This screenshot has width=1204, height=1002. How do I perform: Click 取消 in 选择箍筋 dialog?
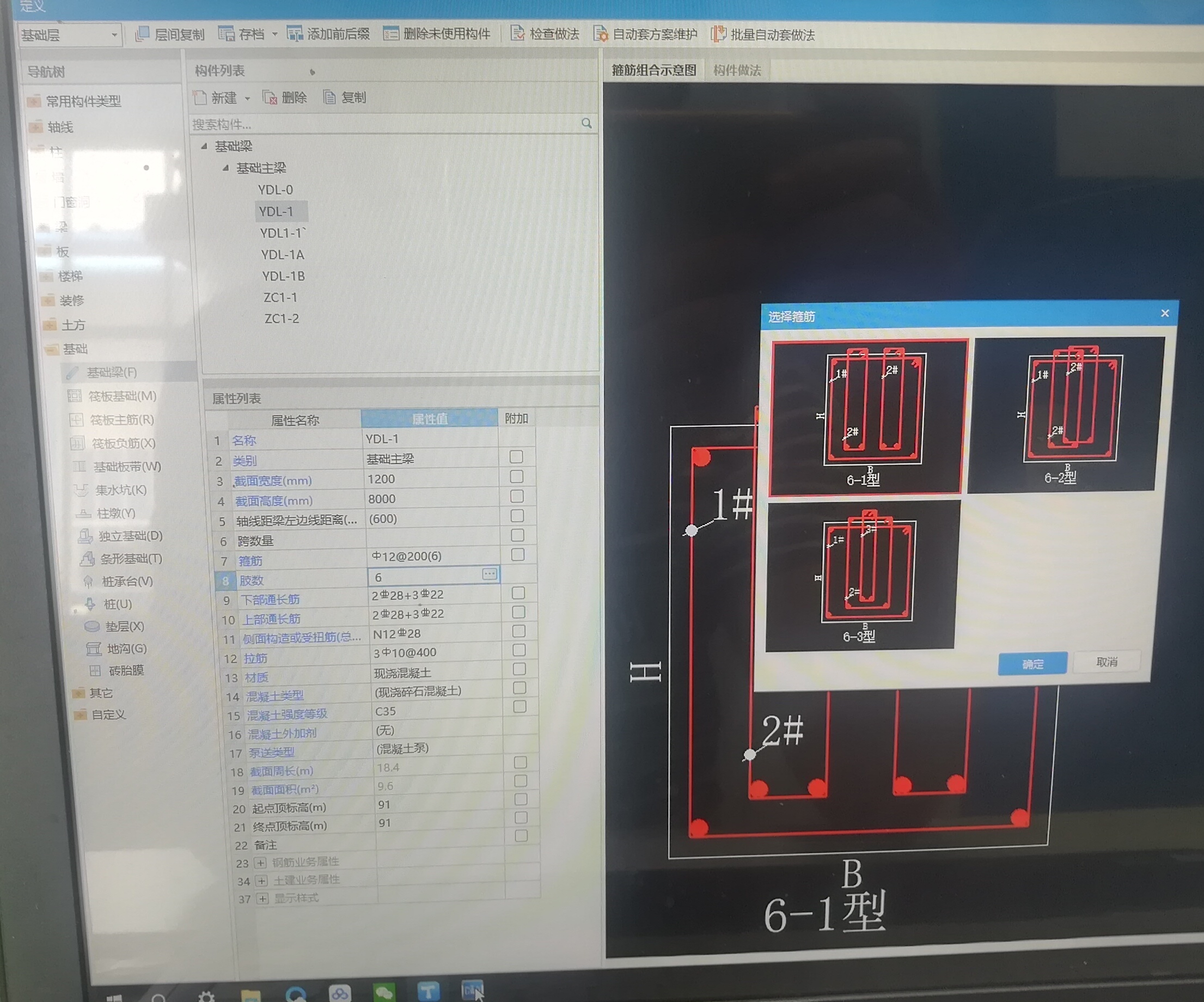coord(1107,662)
